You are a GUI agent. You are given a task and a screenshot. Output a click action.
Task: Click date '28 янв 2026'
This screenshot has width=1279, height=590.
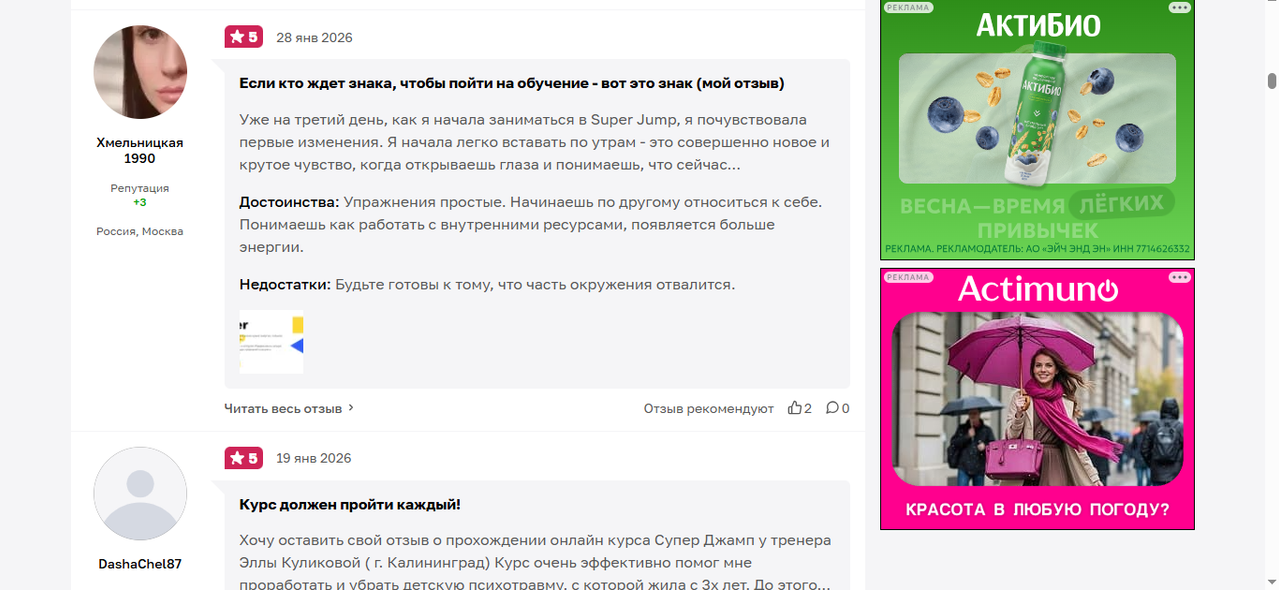pos(314,38)
